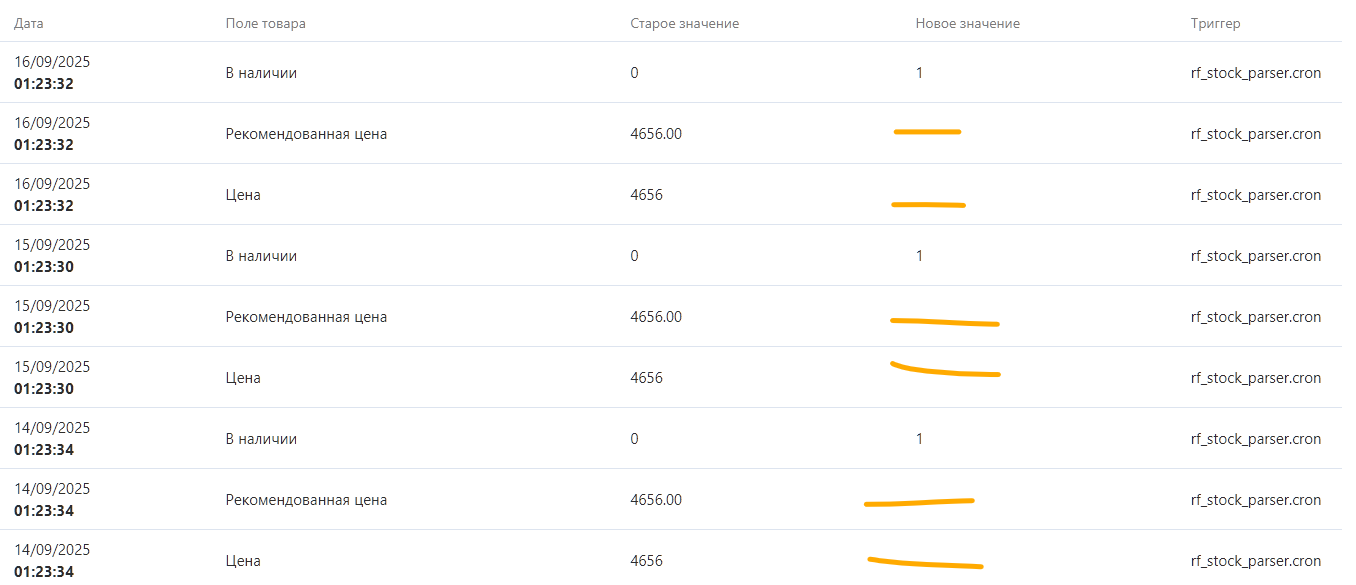Select "Рекомендованная цена" field for 16/09/2025

(x=306, y=134)
